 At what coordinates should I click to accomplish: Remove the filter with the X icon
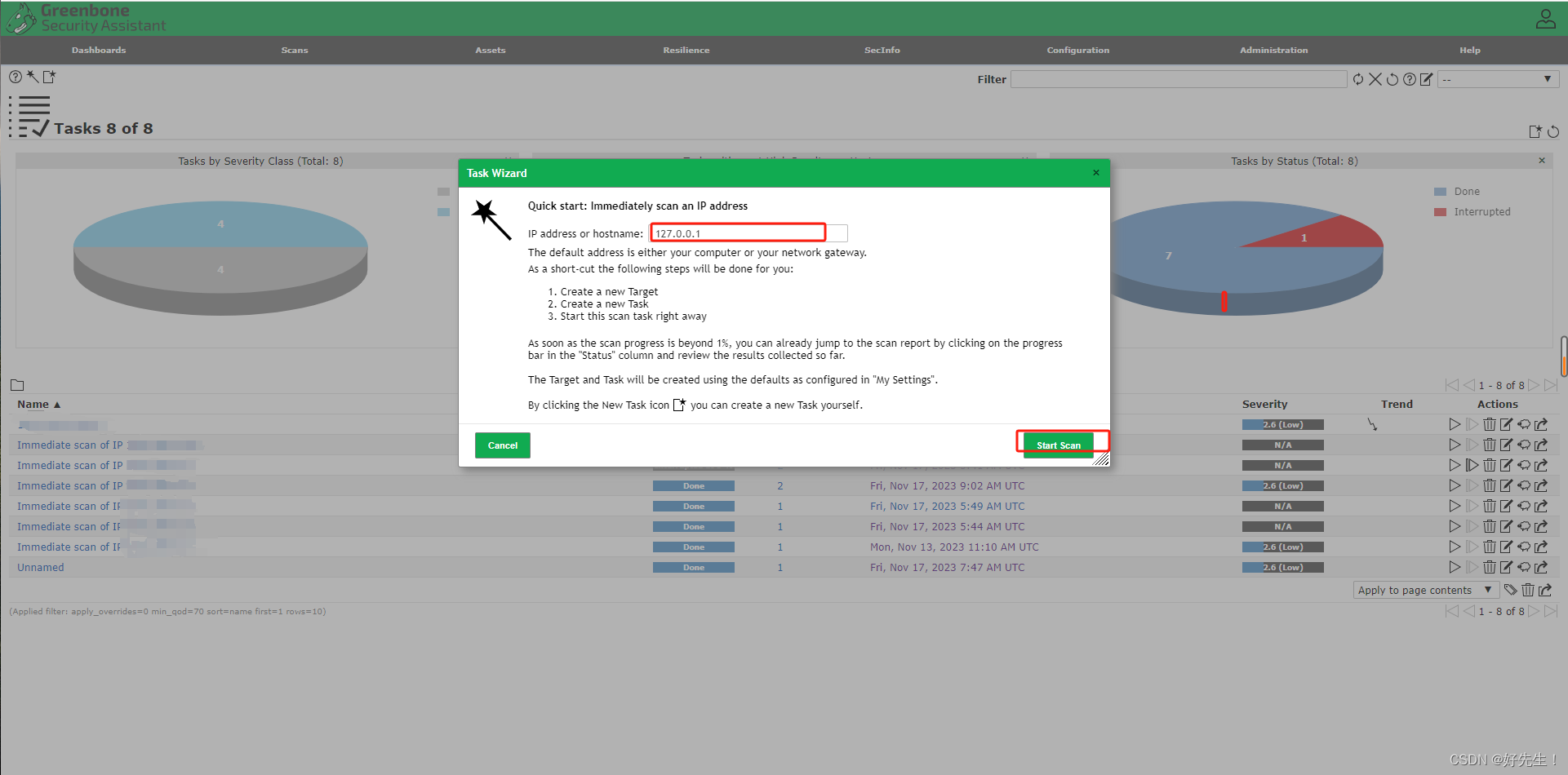(x=1375, y=79)
